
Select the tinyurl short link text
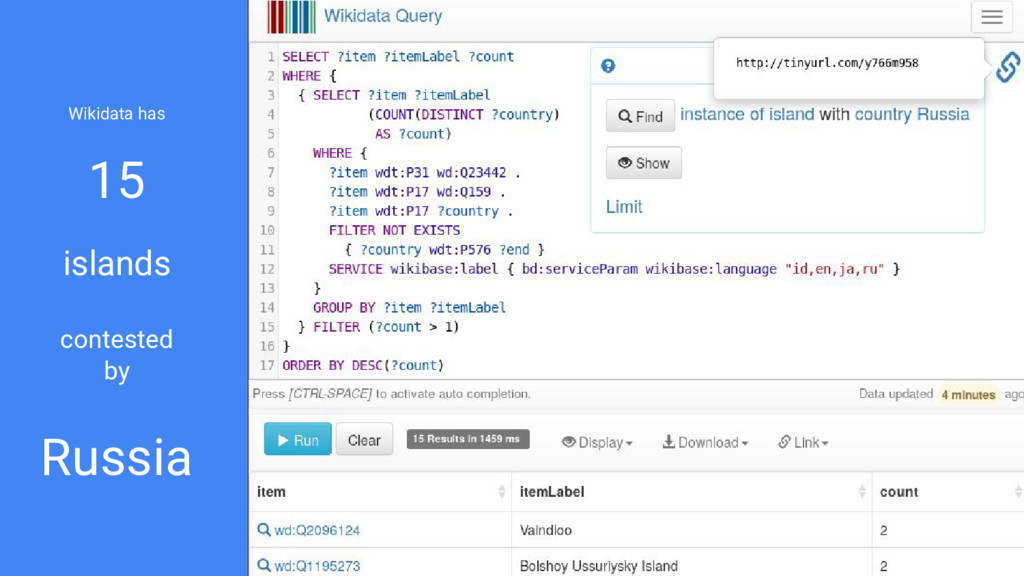pyautogui.click(x=827, y=63)
